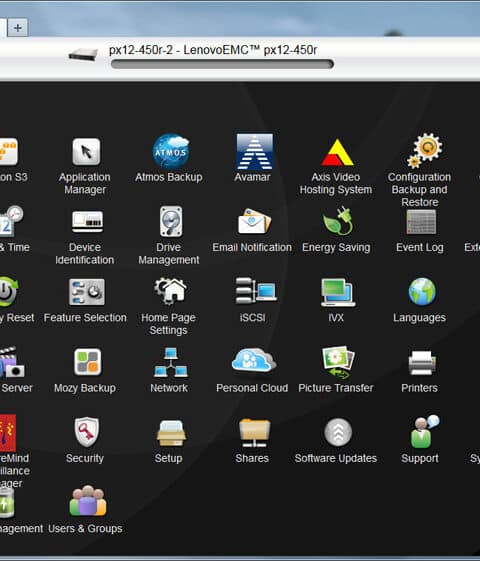480x561 pixels.
Task: Open Date & Time settings
Action: (x=10, y=221)
